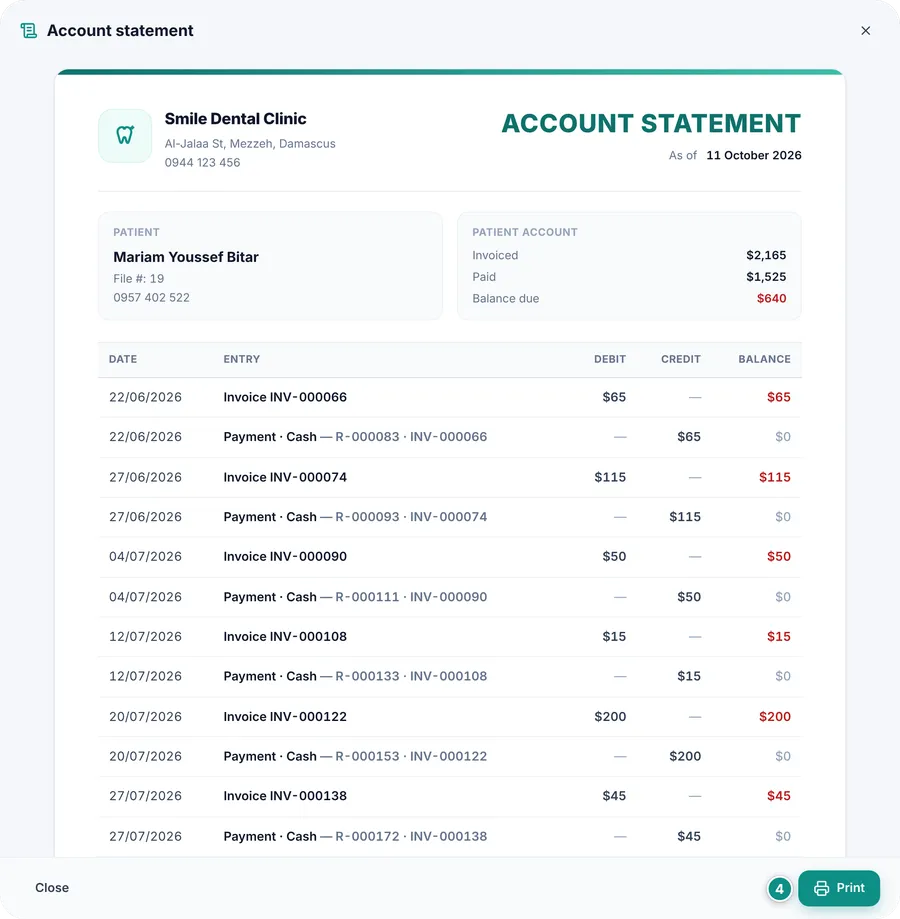This screenshot has width=900, height=919.
Task: Click the DEBIT column header
Action: click(609, 359)
